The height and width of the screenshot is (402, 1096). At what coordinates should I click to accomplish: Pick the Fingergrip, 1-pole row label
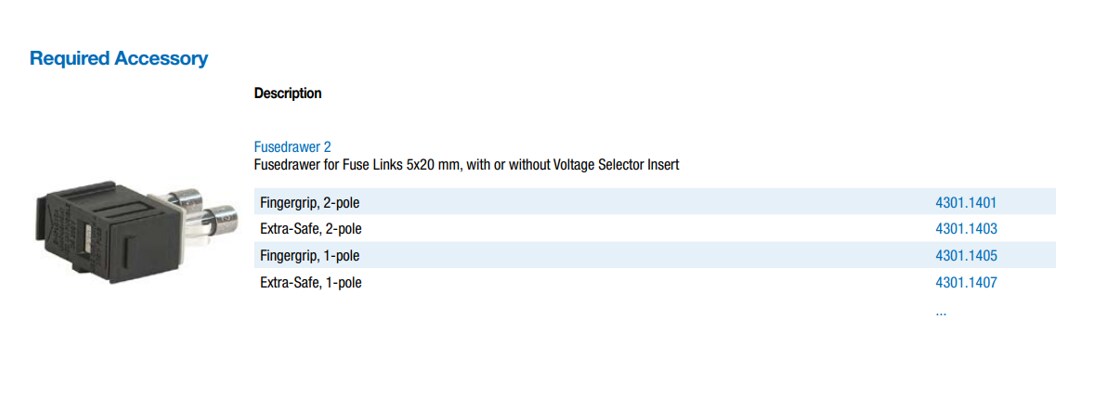point(309,256)
